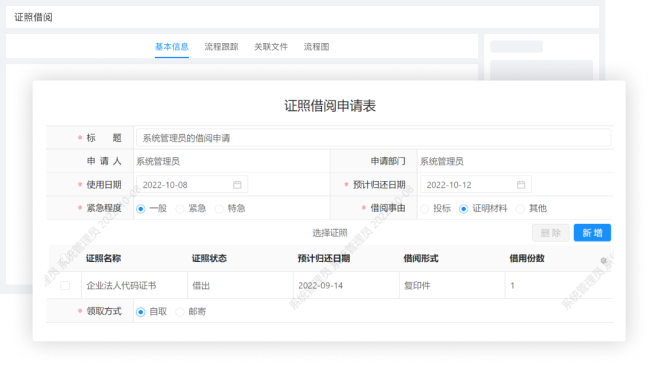
Task: Open the 预计归还日期 calendar icon
Action: (521, 185)
